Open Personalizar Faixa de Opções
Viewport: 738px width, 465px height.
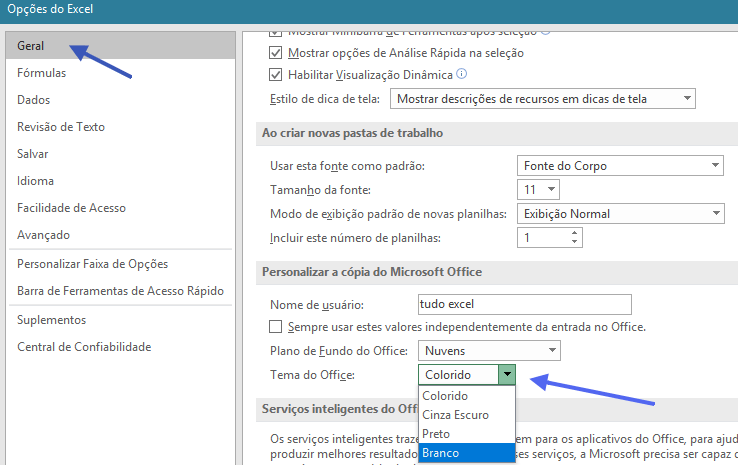click(x=120, y=264)
